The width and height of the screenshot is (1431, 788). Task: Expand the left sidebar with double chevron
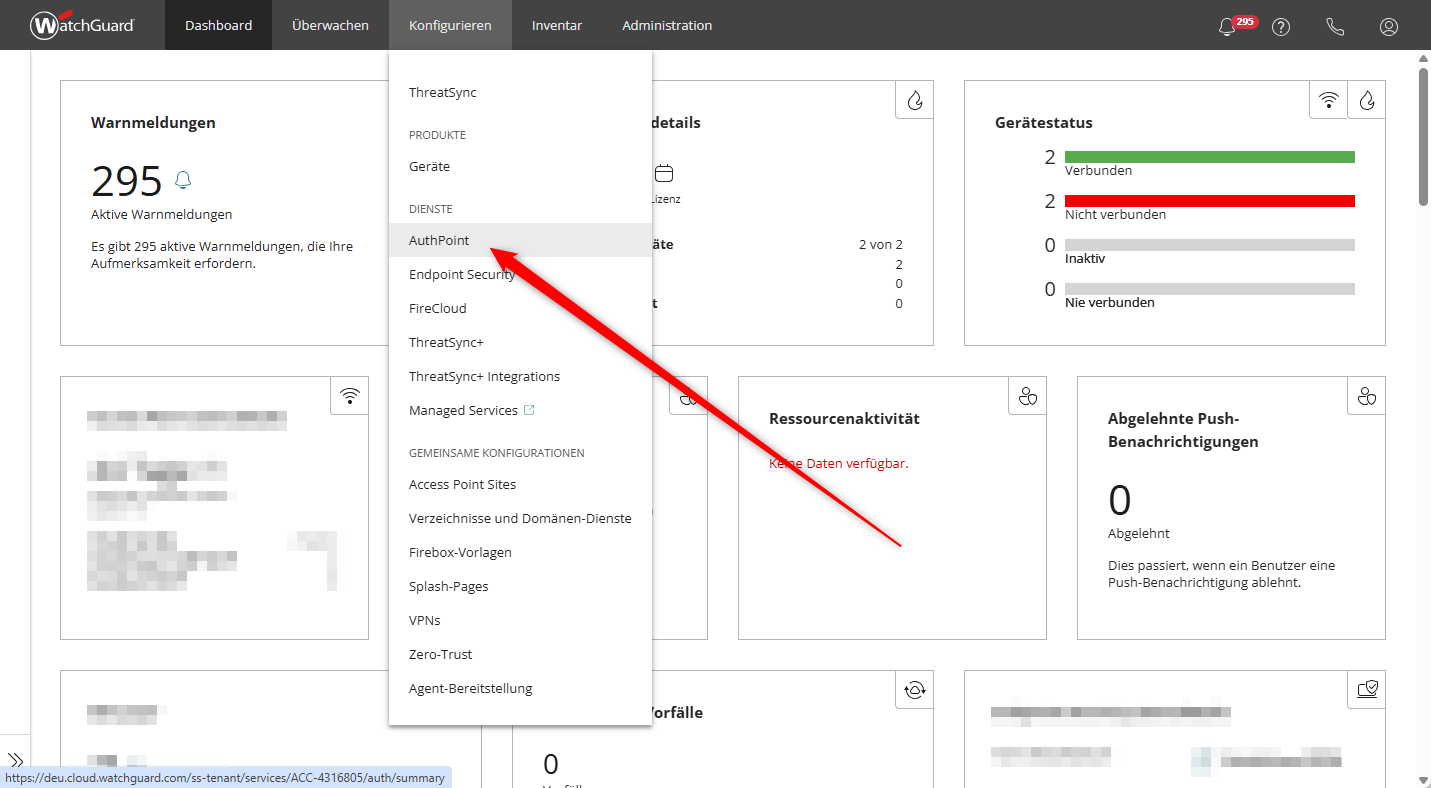pos(15,760)
